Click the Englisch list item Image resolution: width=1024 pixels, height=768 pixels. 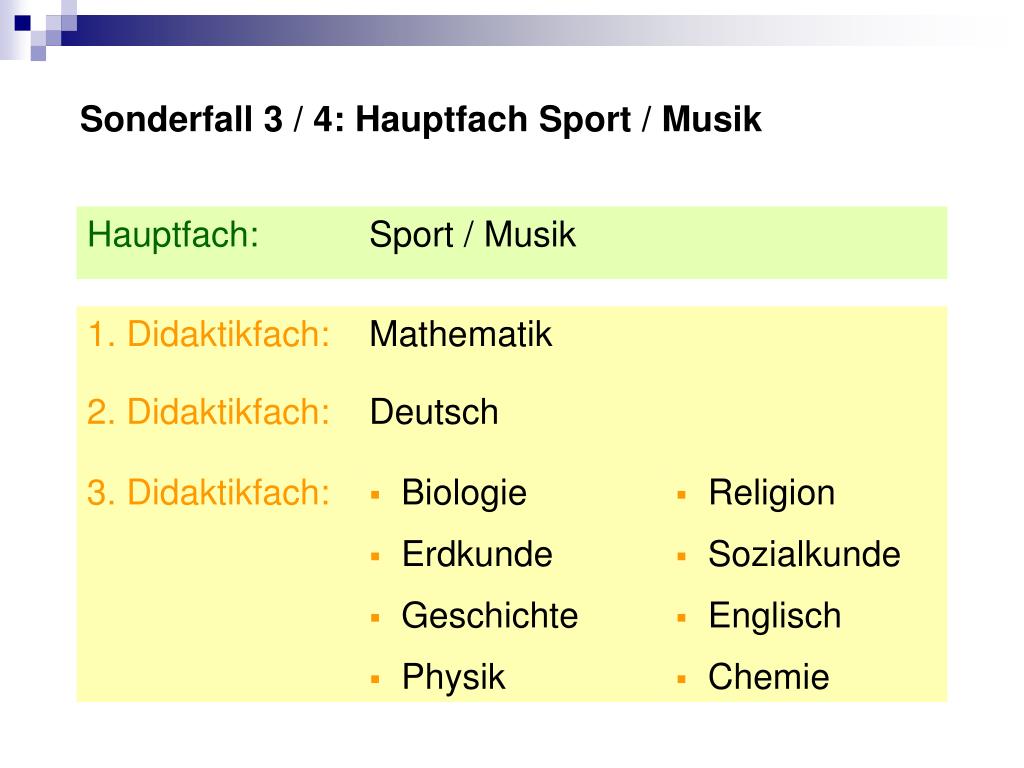(775, 616)
